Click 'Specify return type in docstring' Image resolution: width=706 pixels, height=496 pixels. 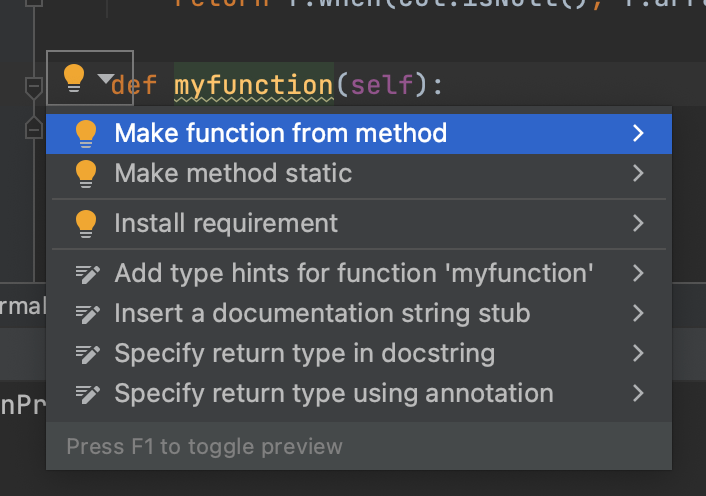click(x=304, y=353)
